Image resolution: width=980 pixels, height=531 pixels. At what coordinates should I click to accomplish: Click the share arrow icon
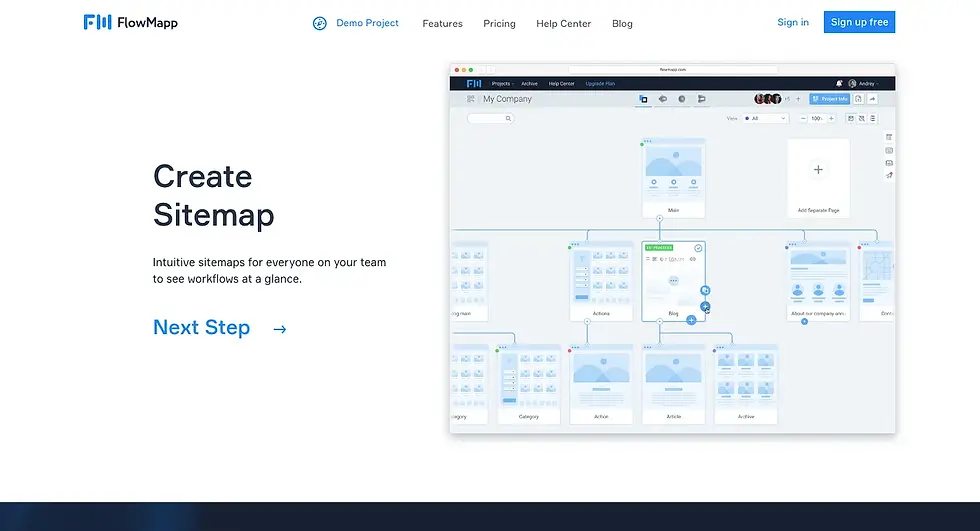(x=872, y=99)
